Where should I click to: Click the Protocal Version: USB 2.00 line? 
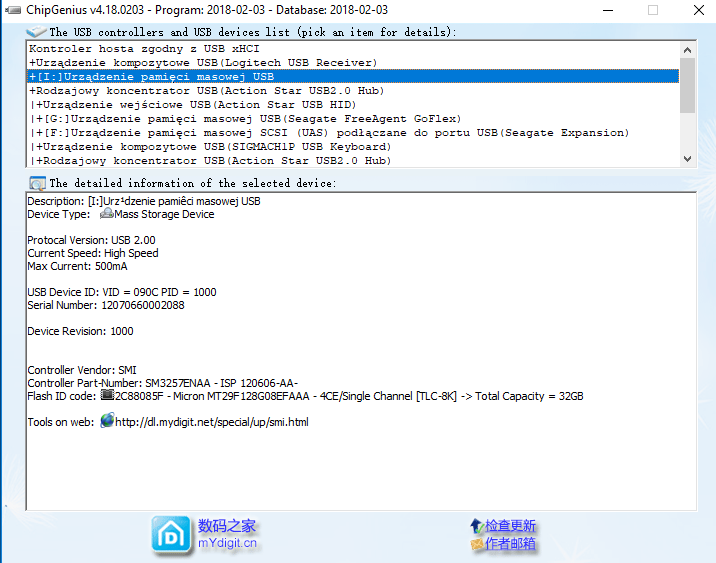tap(91, 240)
